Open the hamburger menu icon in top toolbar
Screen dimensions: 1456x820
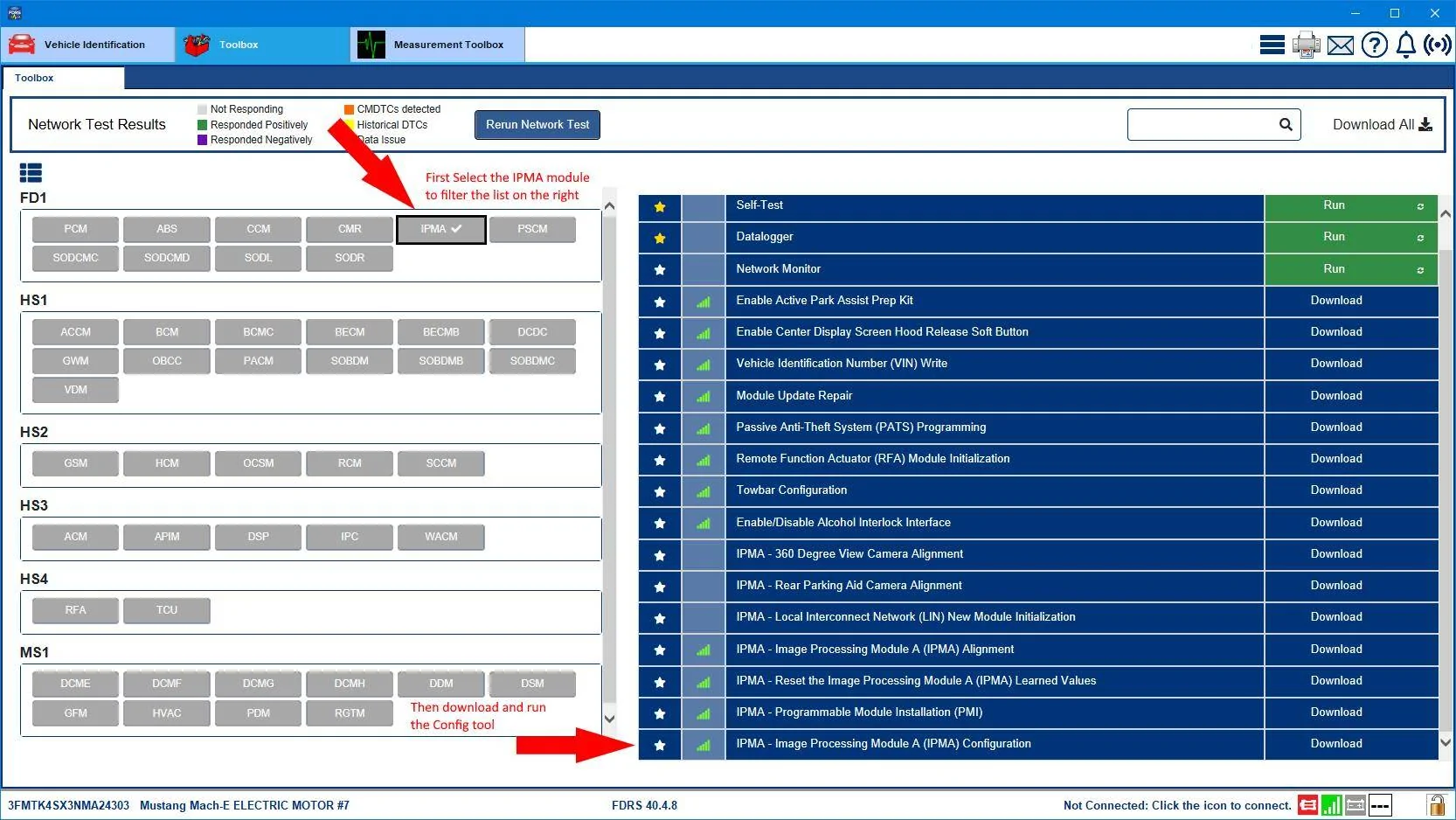click(1272, 45)
